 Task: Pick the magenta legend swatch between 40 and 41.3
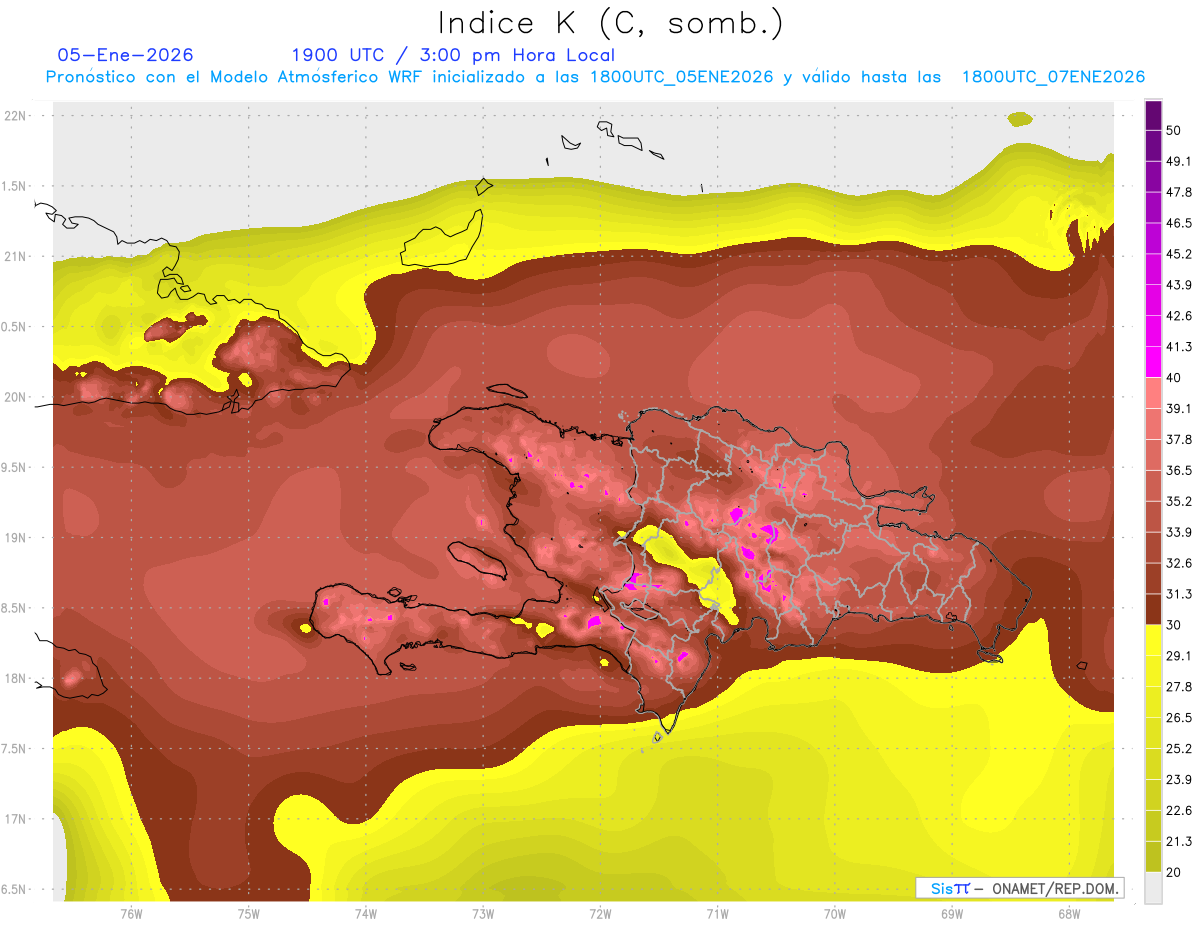[1153, 363]
